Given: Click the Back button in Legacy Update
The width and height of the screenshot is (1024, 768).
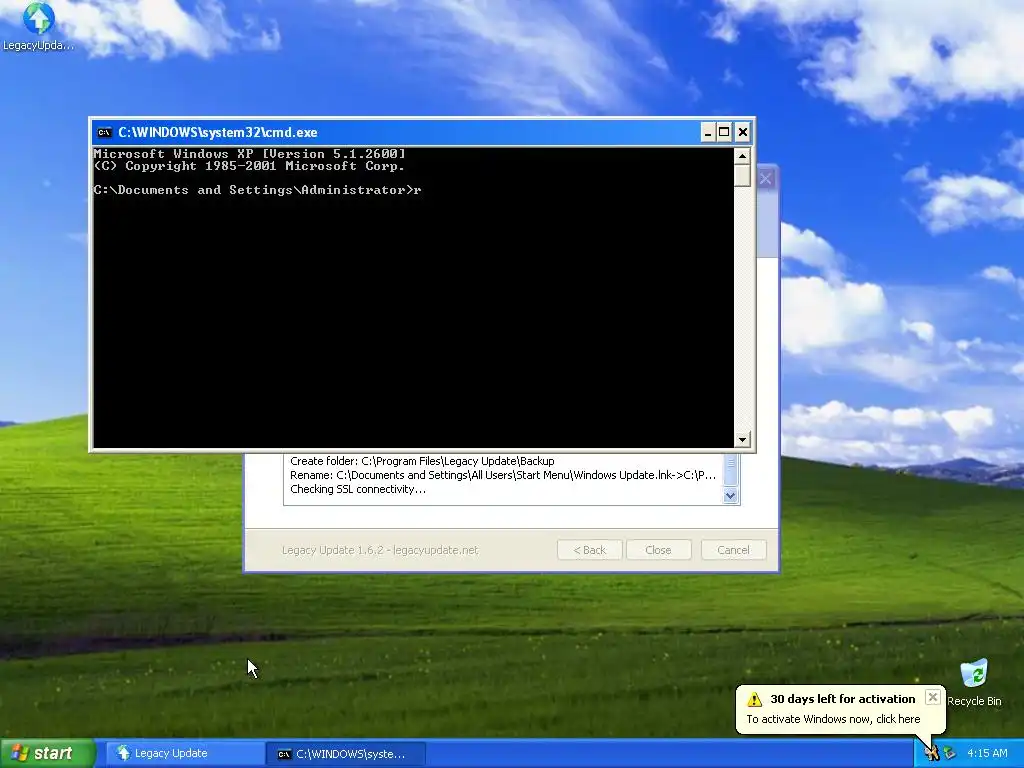Looking at the screenshot, I should [590, 550].
